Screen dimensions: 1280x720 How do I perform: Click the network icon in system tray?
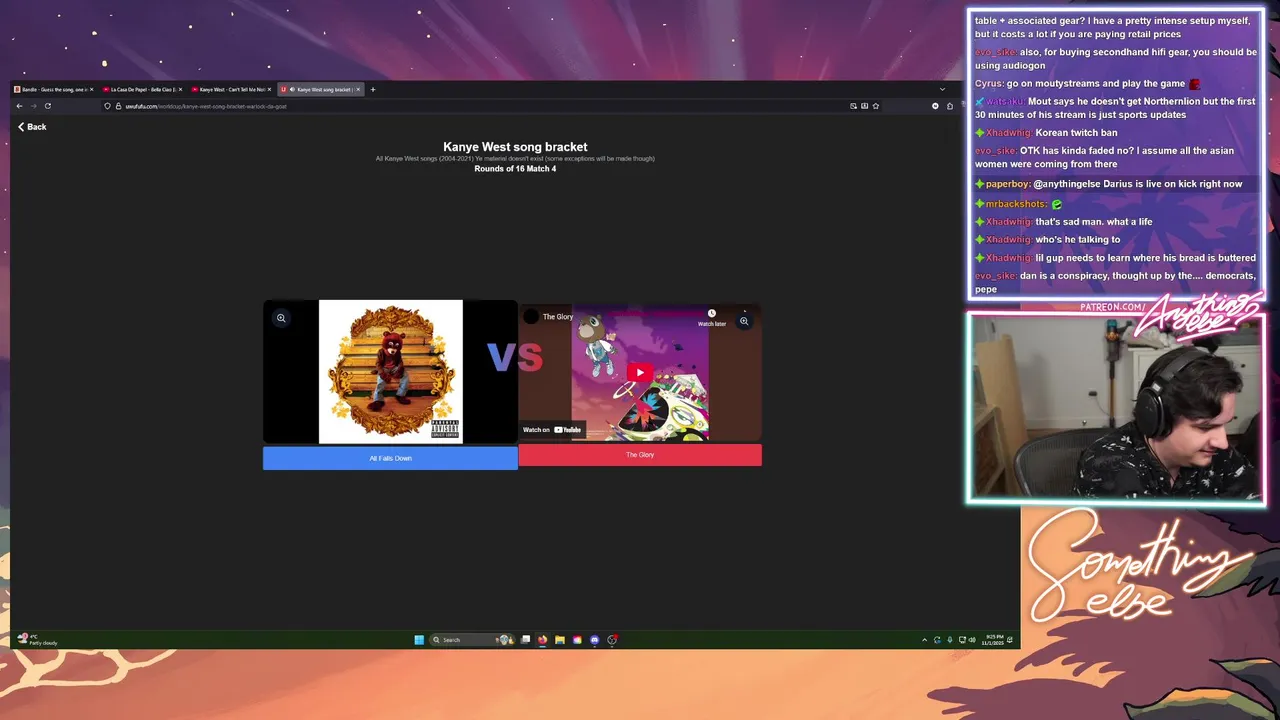click(962, 640)
